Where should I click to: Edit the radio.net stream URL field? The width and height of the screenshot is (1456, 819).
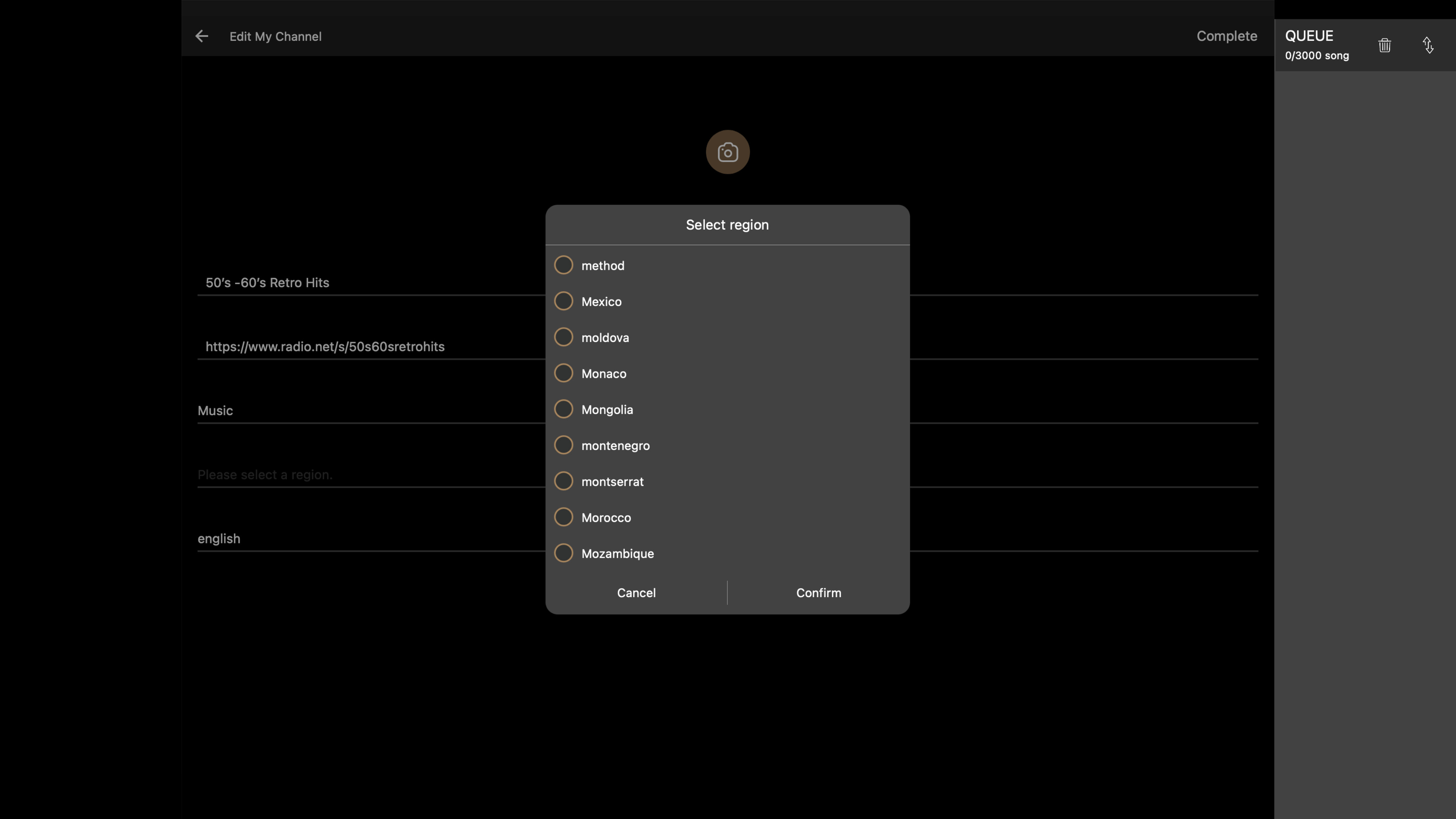(x=727, y=347)
